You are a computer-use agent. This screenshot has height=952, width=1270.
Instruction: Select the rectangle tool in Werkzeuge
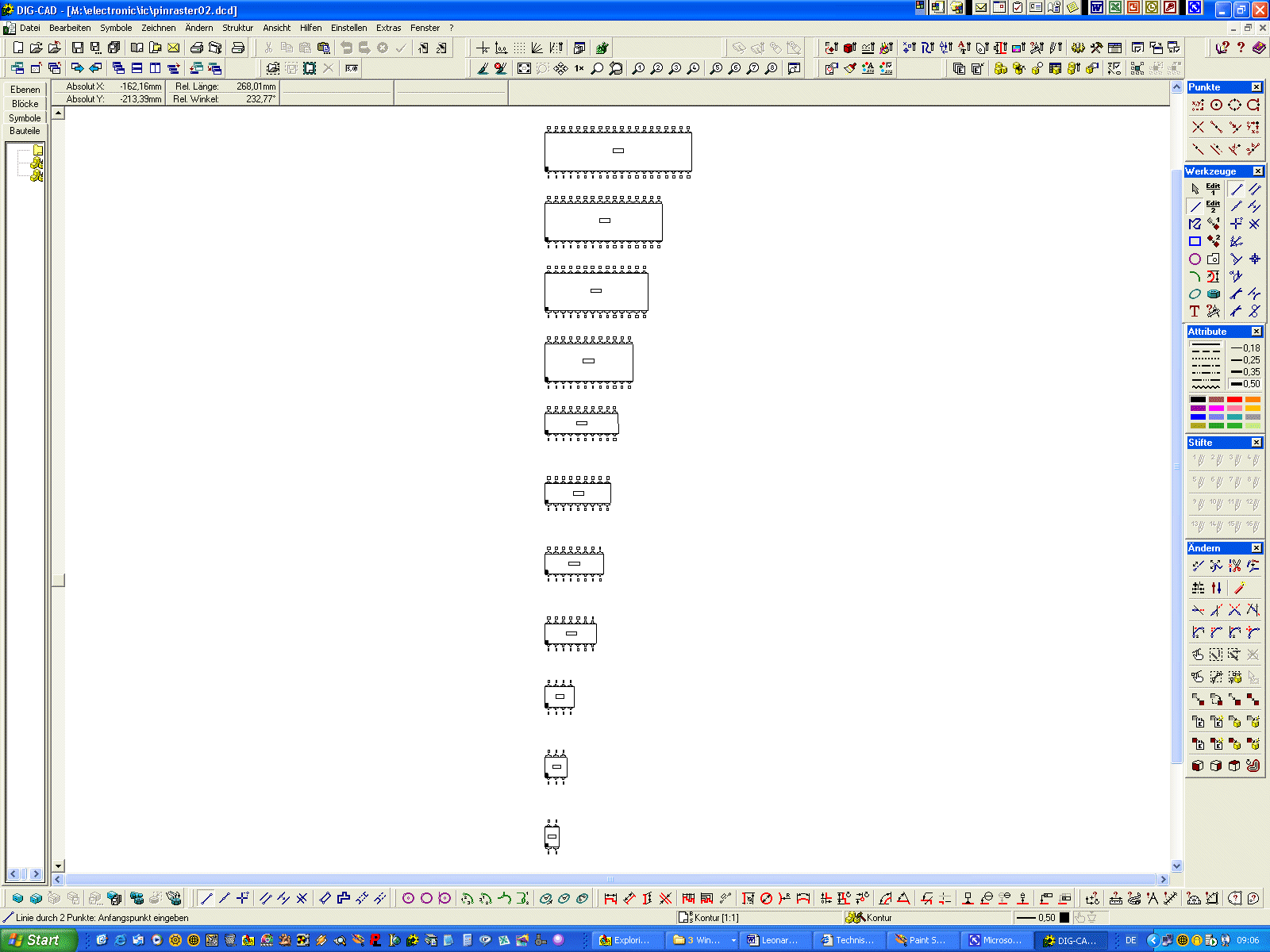[x=1195, y=241]
